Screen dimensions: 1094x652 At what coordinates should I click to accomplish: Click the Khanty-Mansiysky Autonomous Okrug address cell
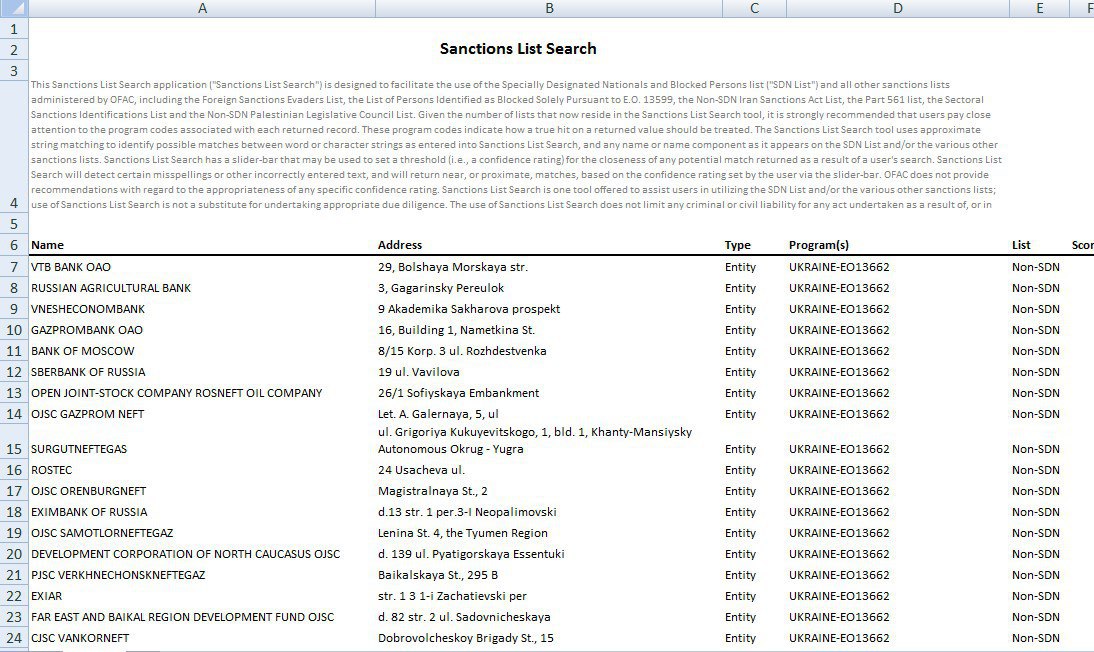pos(549,442)
